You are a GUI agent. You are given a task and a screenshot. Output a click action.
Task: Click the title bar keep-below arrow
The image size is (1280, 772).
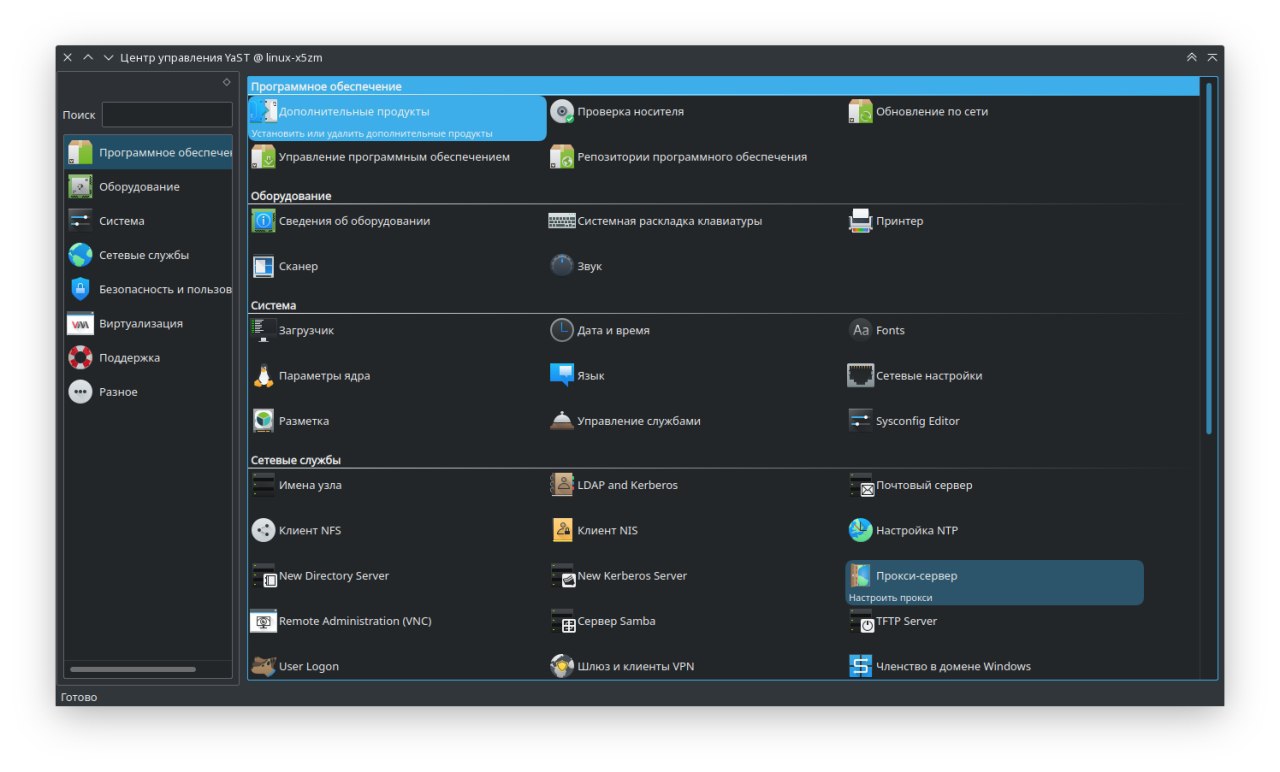108,58
